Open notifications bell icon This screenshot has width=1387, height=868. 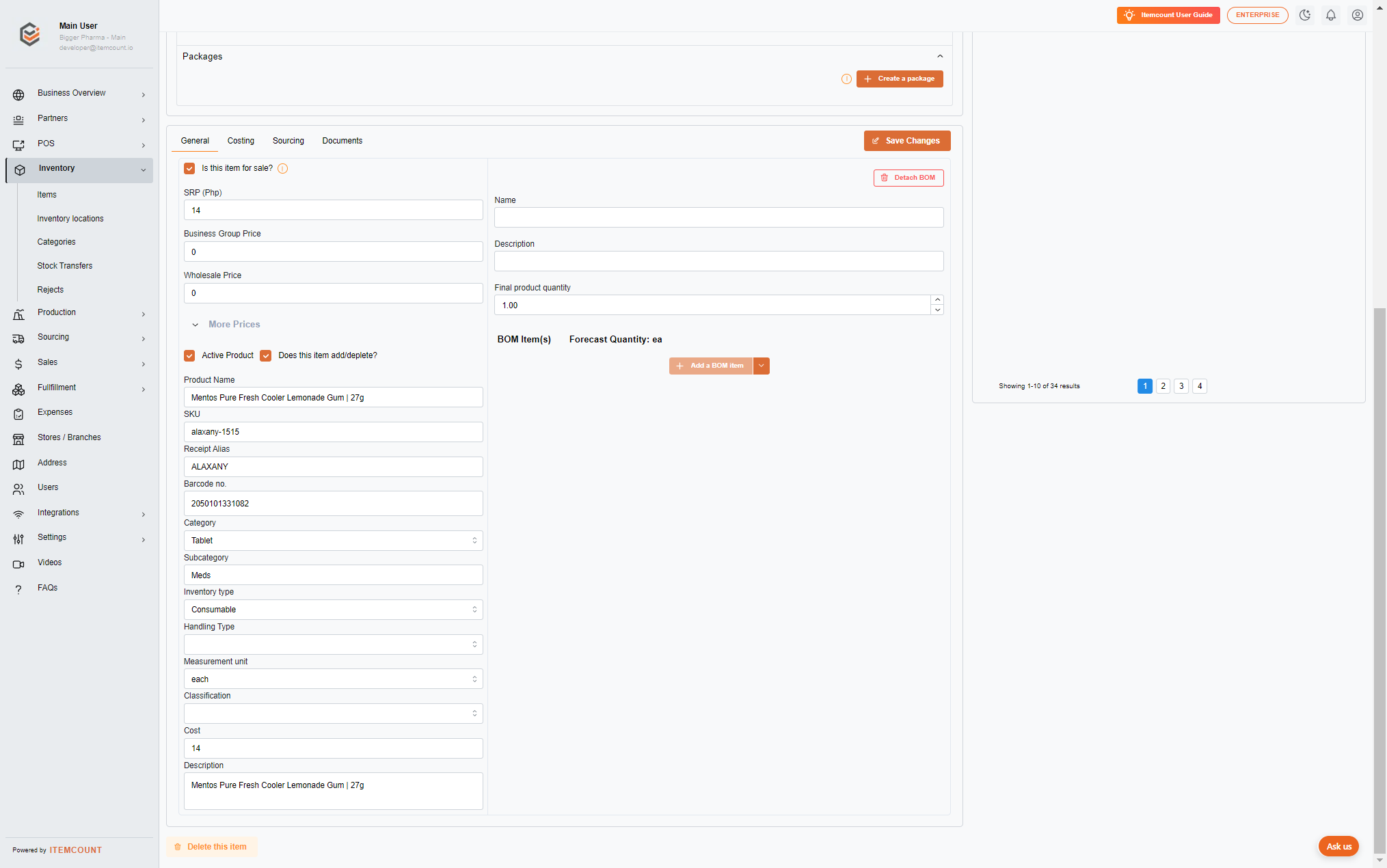pos(1331,15)
